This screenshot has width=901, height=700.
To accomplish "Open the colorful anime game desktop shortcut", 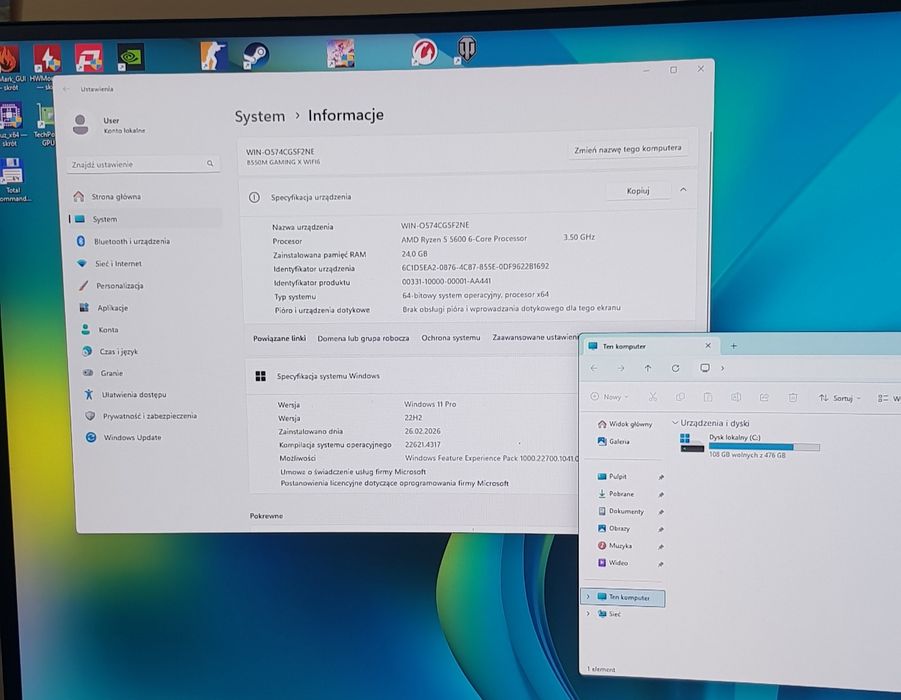I will [x=340, y=53].
